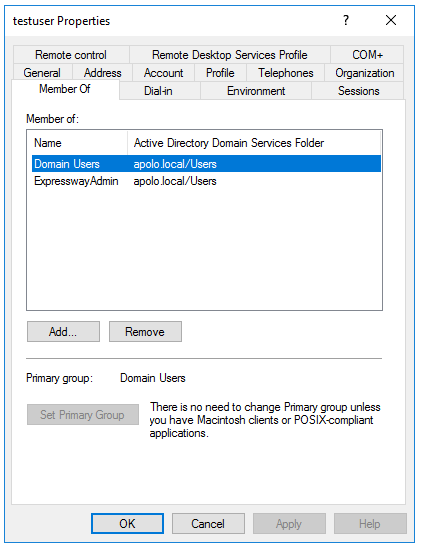Select the Address tab
Screen dimensions: 421x551
coord(102,73)
